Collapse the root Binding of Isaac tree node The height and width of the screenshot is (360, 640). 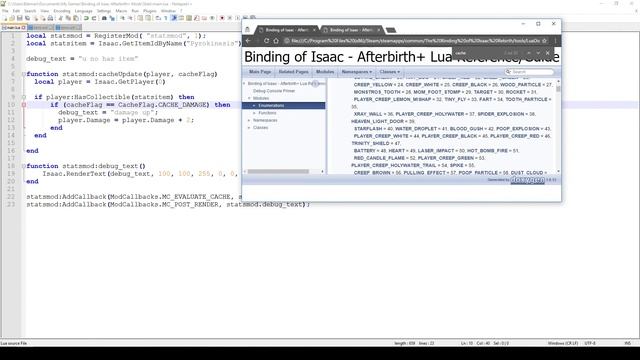[x=244, y=83]
